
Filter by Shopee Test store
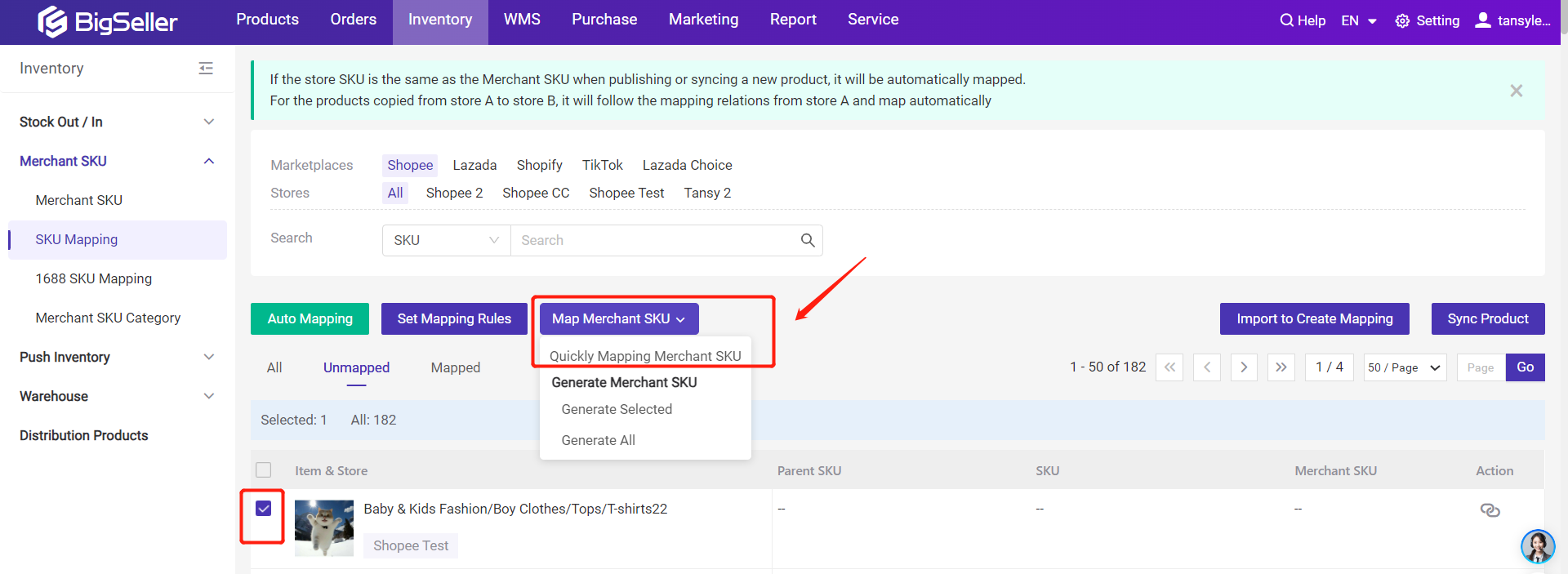coord(626,193)
